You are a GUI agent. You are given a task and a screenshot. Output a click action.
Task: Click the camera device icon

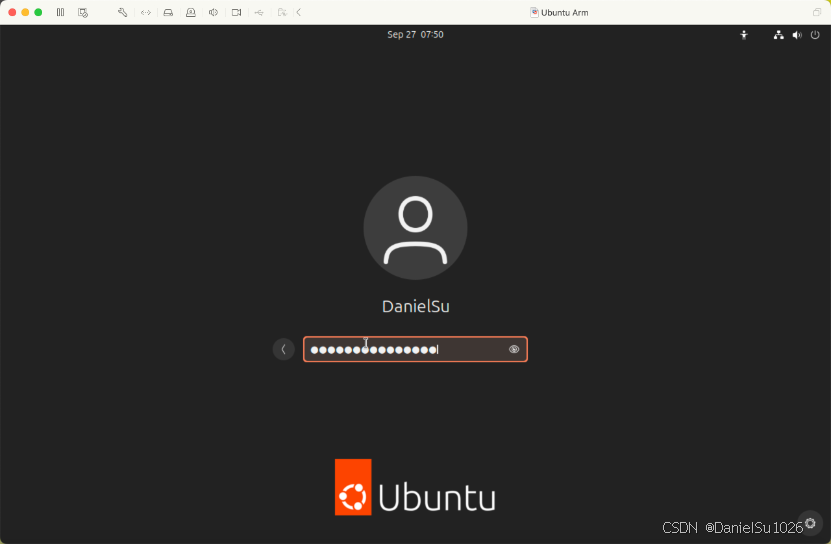[x=237, y=12]
